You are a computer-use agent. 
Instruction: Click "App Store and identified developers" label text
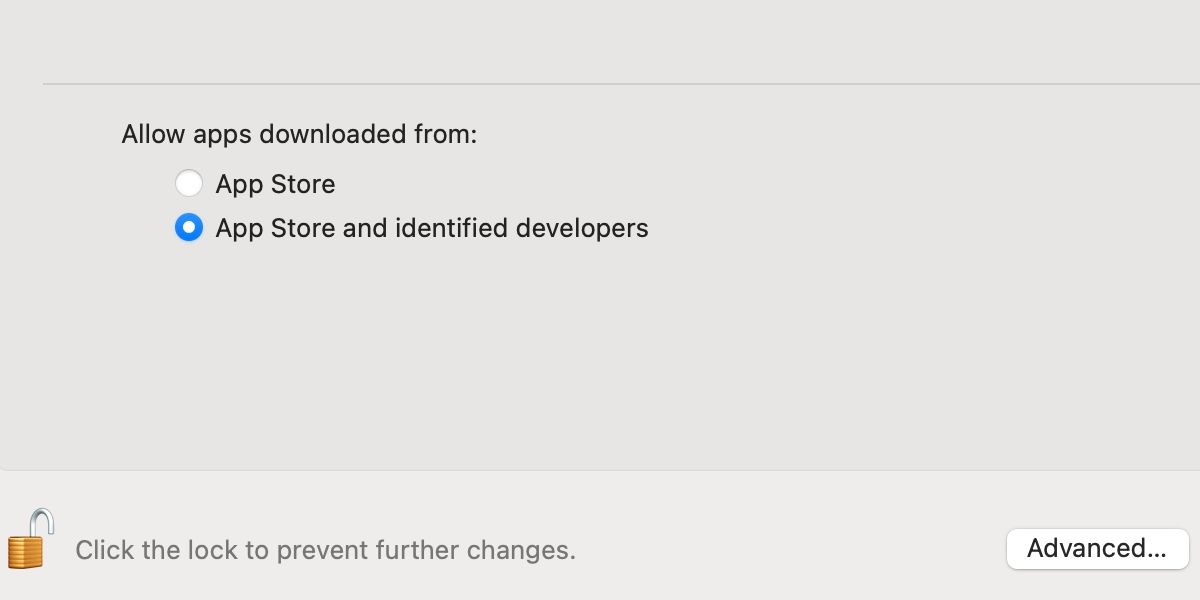[432, 228]
